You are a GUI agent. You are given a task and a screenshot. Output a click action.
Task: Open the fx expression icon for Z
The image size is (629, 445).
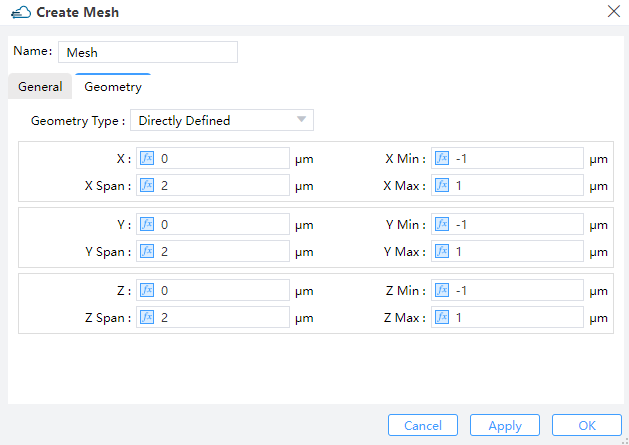click(x=147, y=290)
